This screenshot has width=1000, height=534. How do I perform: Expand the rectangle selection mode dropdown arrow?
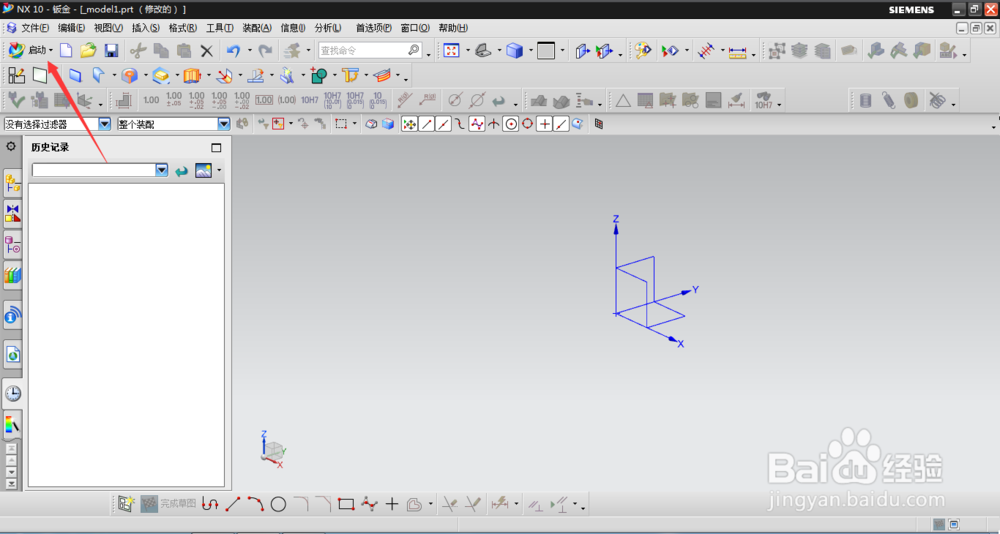[355, 124]
